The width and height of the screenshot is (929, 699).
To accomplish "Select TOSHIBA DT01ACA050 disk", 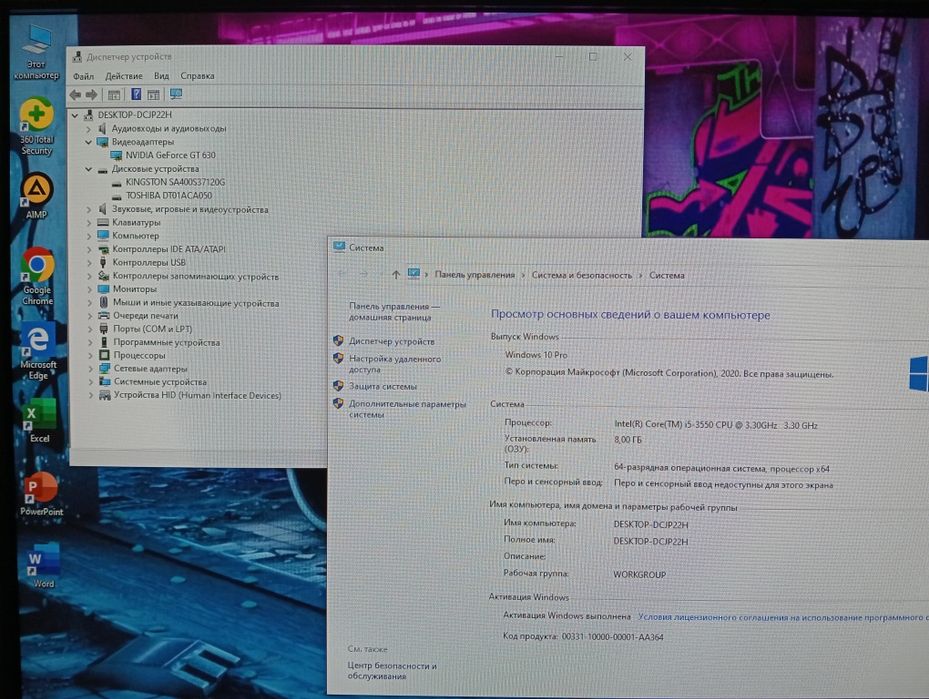I will click(x=168, y=195).
